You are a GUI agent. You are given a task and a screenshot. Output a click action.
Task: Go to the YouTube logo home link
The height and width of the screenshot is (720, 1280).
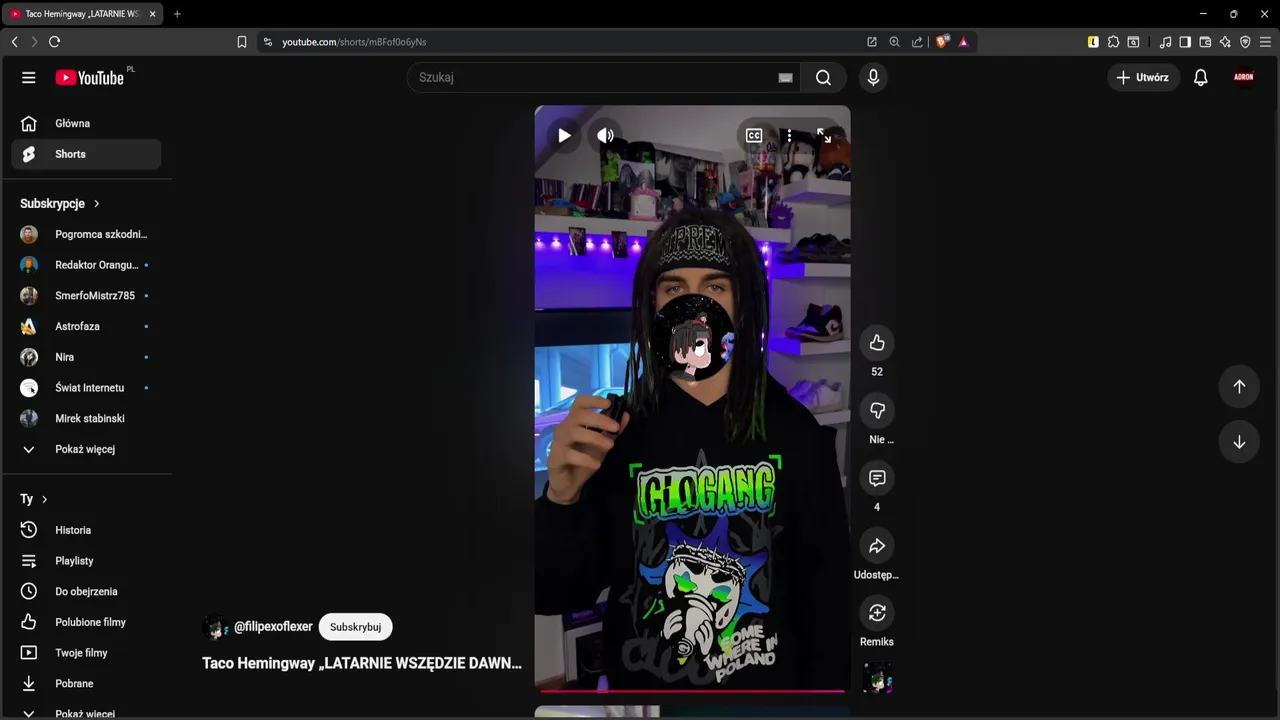90,77
